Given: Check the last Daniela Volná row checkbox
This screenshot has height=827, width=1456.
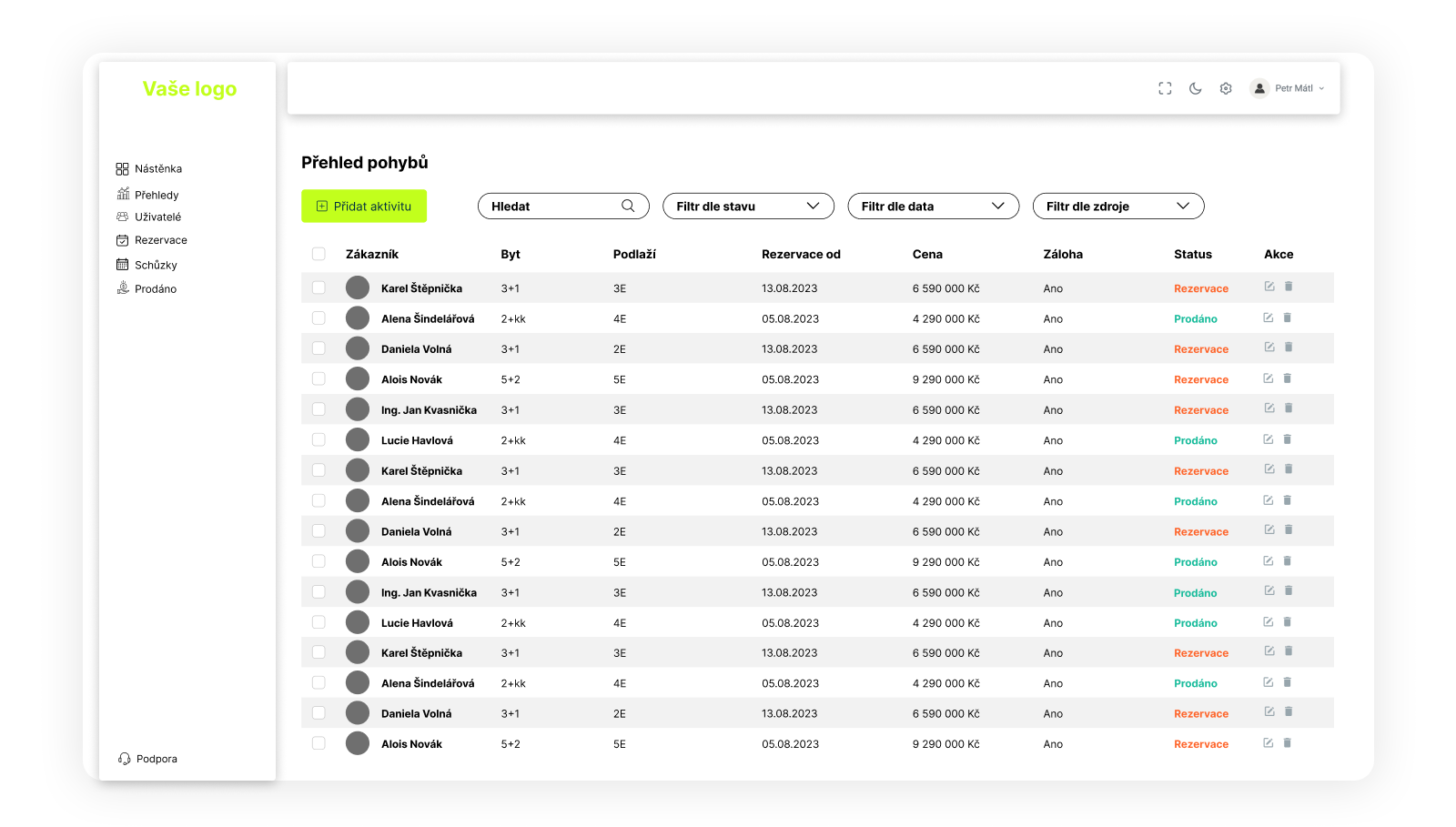Looking at the screenshot, I should 318,713.
